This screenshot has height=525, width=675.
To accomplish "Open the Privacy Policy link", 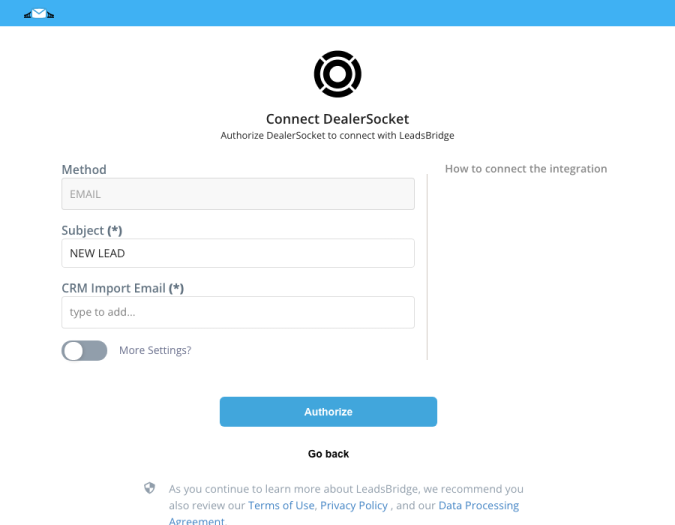I will pyautogui.click(x=354, y=505).
